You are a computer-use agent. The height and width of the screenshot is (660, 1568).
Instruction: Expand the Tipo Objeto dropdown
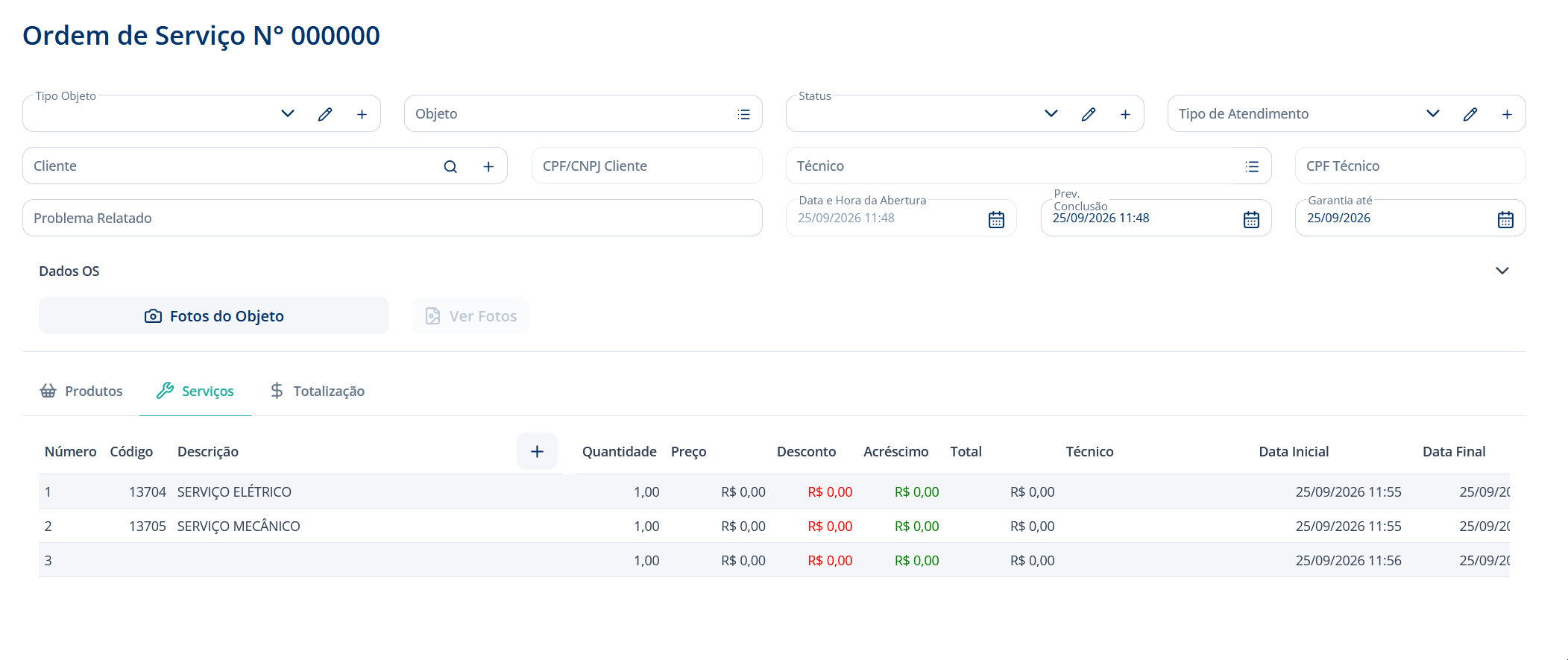point(288,113)
